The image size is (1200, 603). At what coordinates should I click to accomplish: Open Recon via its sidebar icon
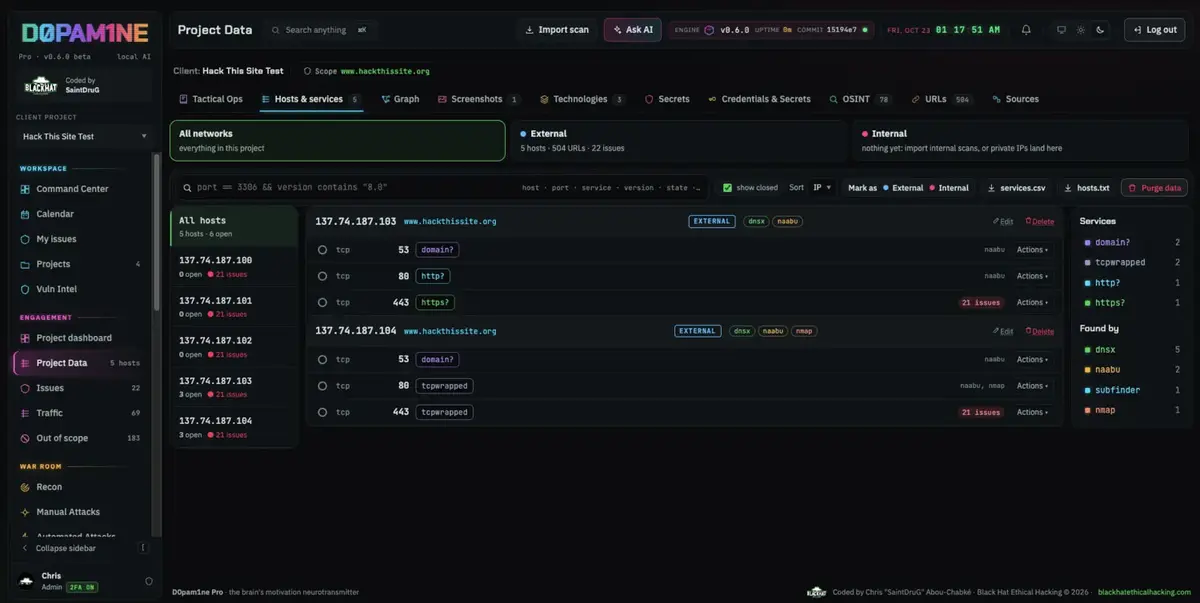(26, 487)
